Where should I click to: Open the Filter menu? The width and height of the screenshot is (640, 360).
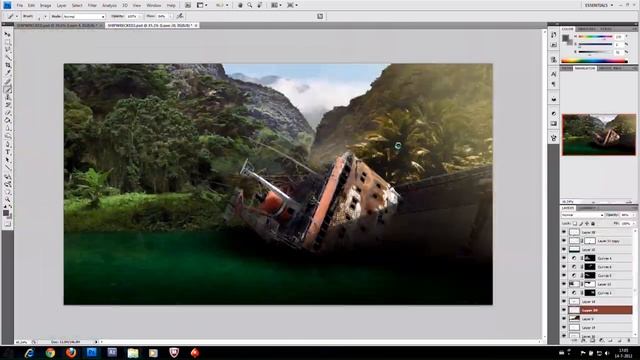pos(92,5)
